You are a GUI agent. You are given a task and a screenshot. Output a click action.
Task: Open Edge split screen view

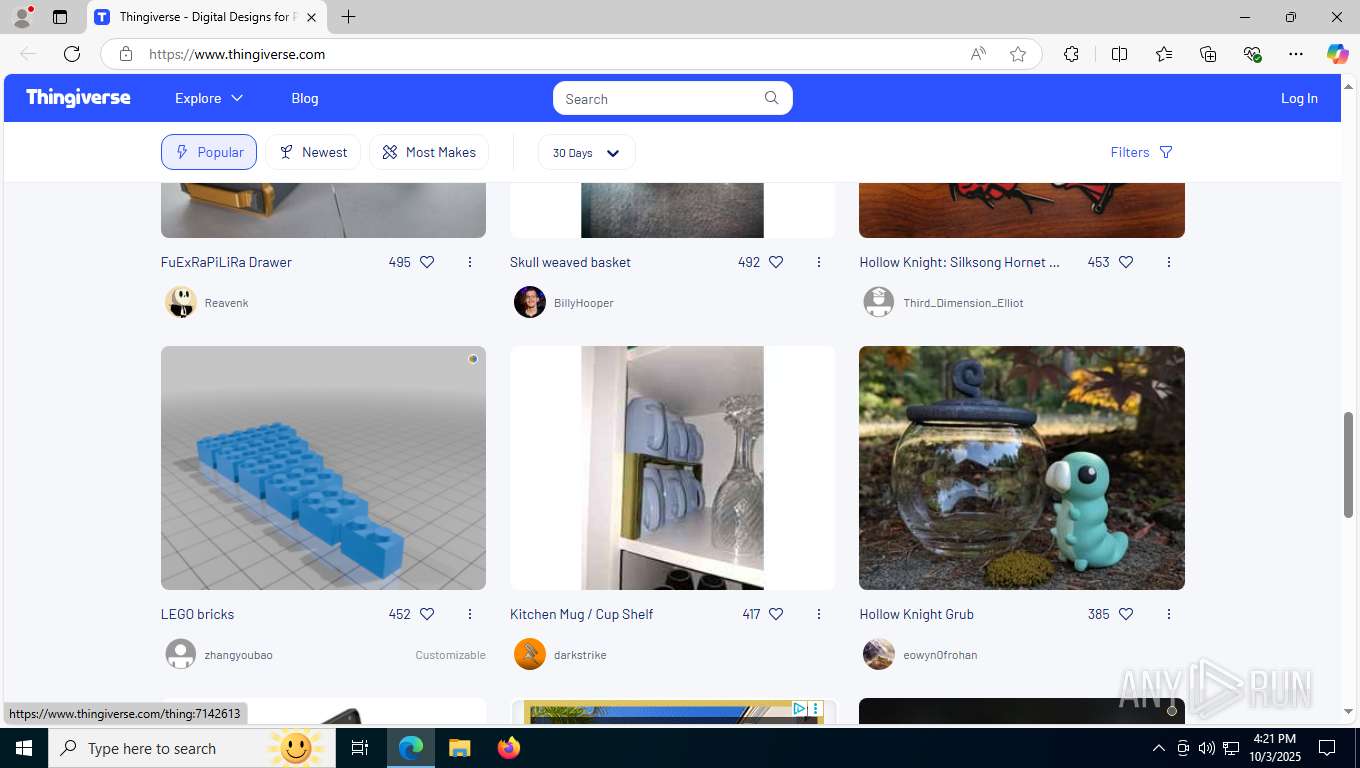click(x=1120, y=54)
